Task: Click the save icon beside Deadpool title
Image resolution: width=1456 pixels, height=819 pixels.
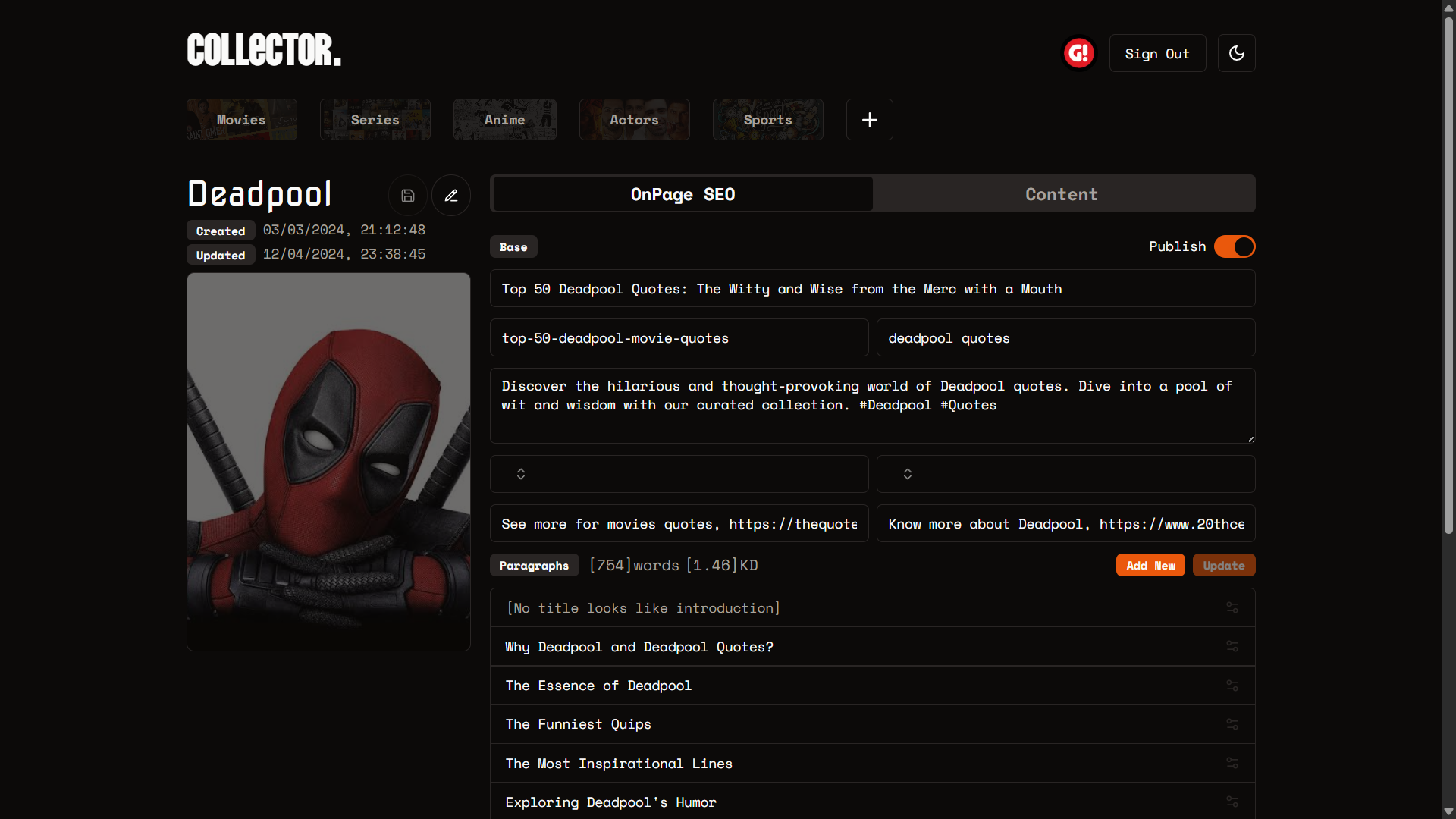Action: point(408,196)
